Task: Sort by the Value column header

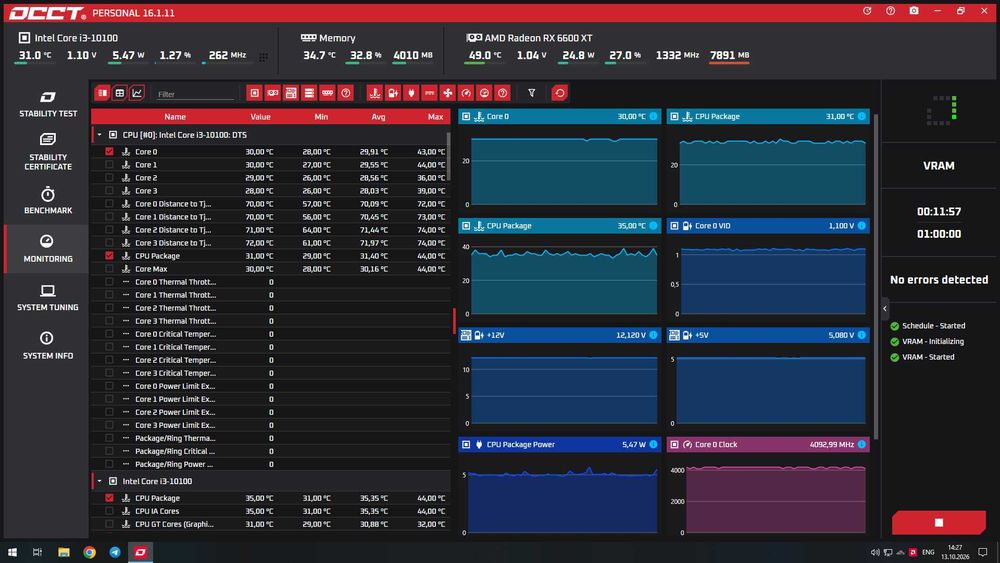Action: [x=260, y=117]
